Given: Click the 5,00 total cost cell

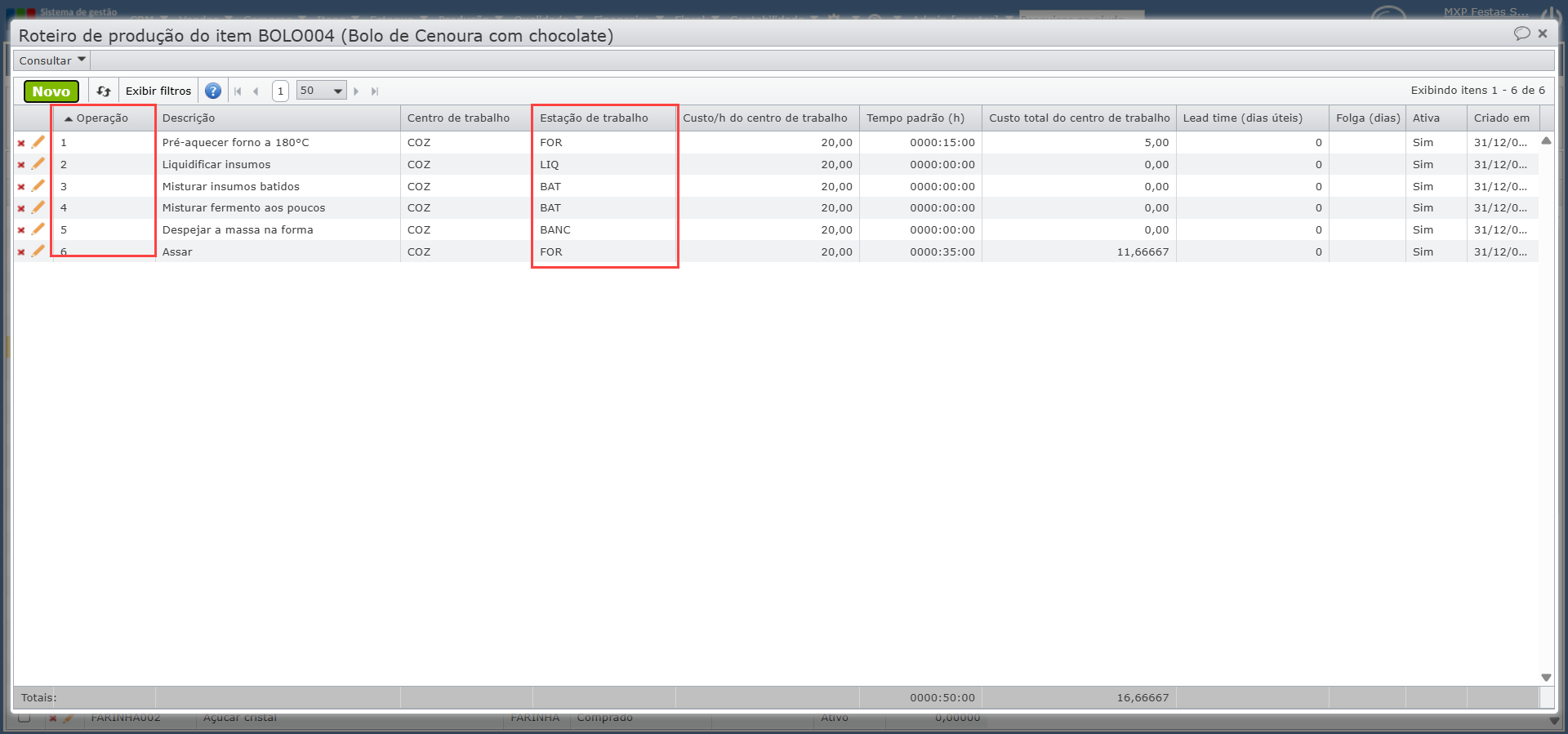Looking at the screenshot, I should click(1079, 143).
